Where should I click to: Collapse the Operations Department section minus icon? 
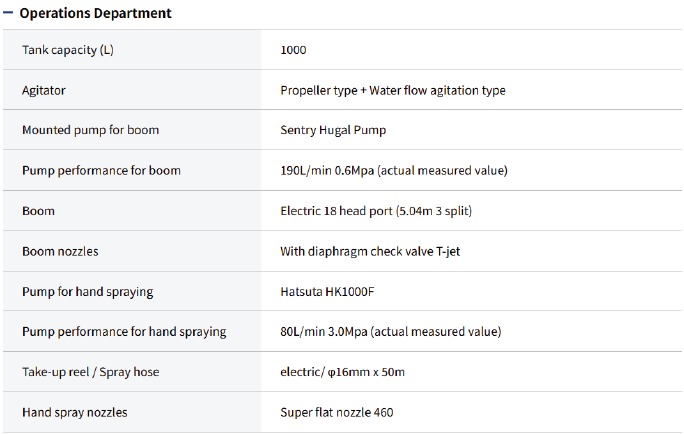tap(9, 13)
